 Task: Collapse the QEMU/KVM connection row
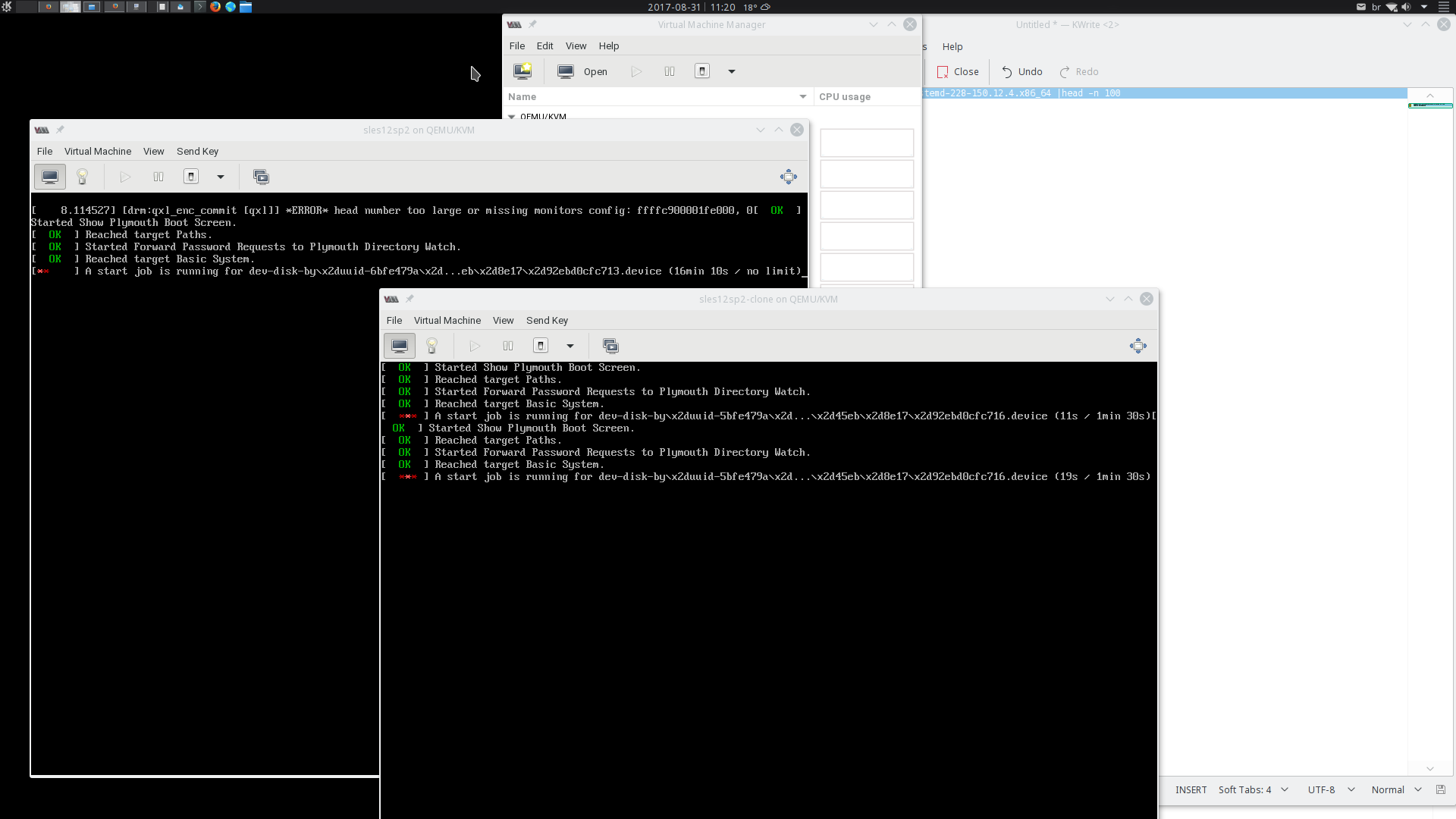click(512, 117)
